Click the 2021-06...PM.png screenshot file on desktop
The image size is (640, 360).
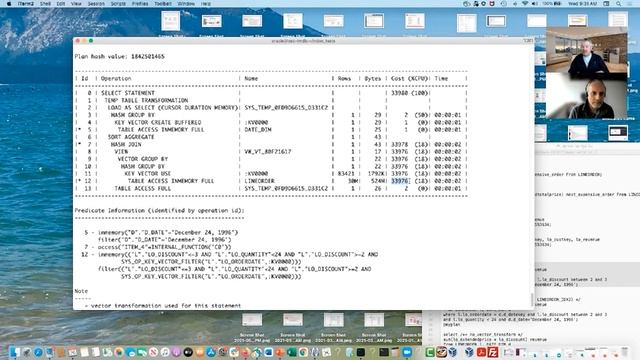click(x=252, y=327)
